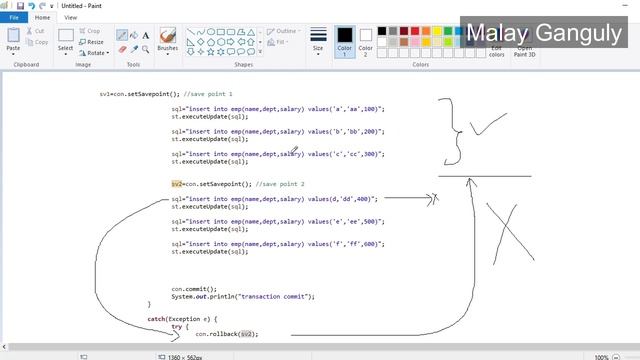Screen dimensions: 640x360
Task: Choose the Six-point star shape
Action: (221, 52)
